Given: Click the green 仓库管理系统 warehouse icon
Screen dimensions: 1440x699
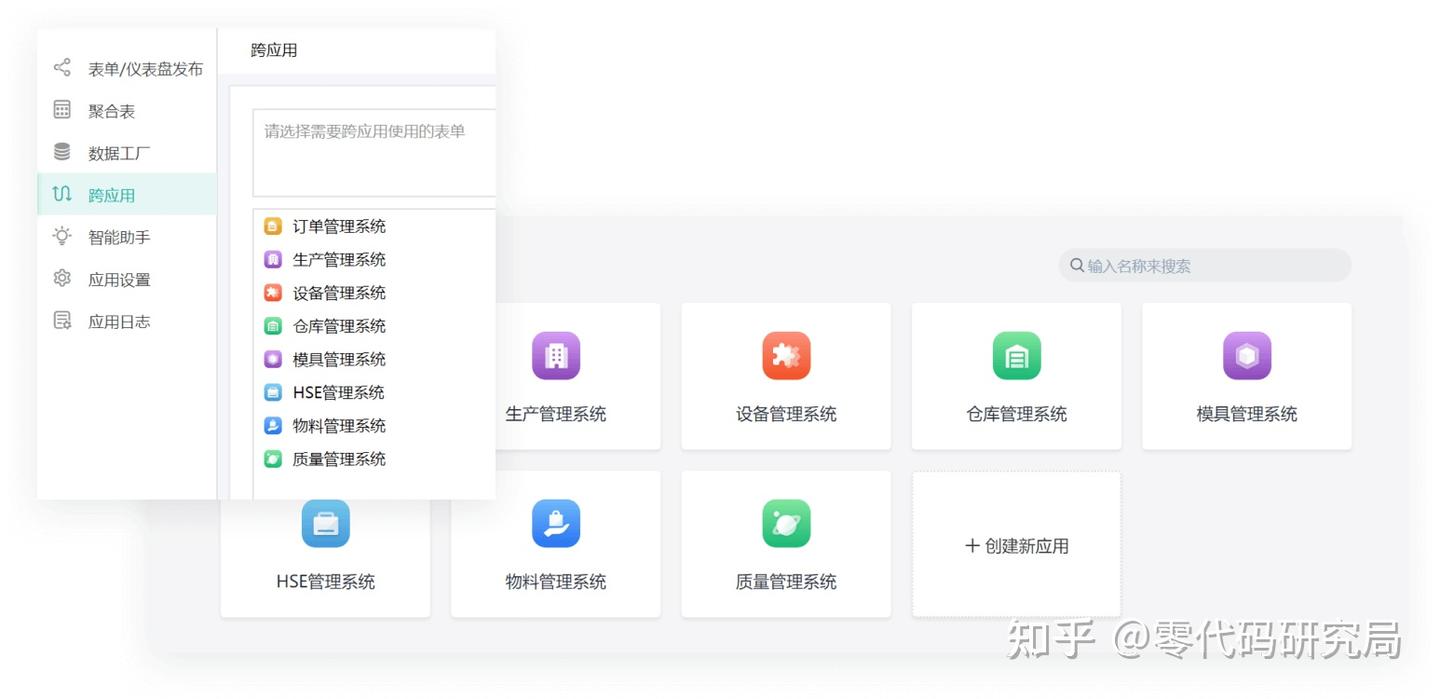Looking at the screenshot, I should [1016, 356].
